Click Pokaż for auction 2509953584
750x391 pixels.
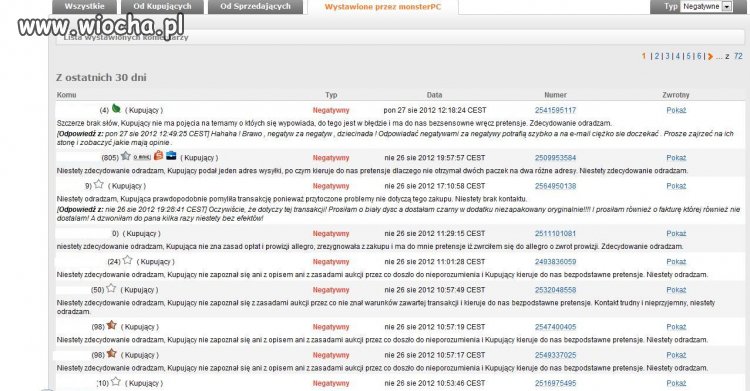click(676, 158)
